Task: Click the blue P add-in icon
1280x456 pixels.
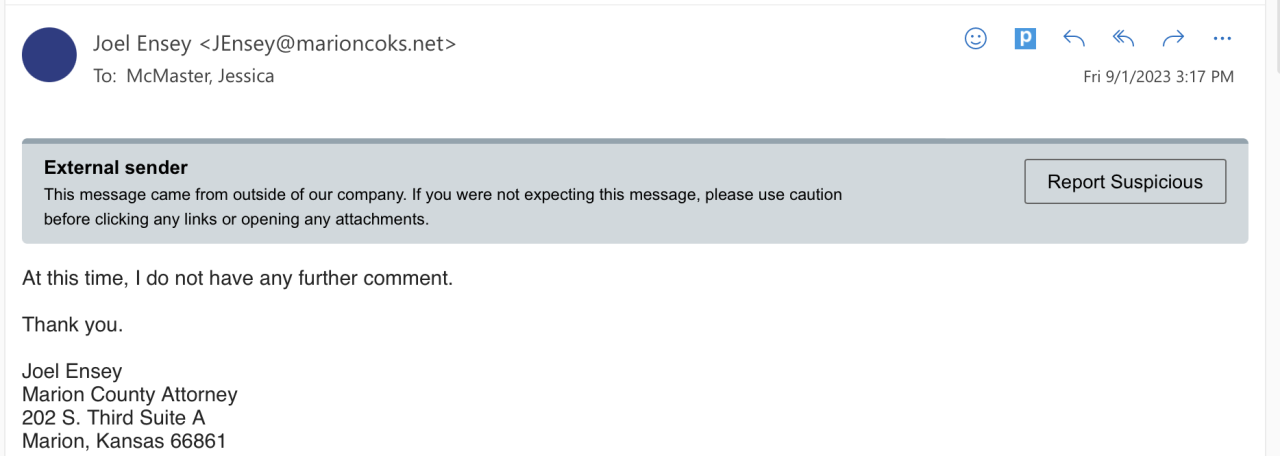Action: click(1025, 39)
